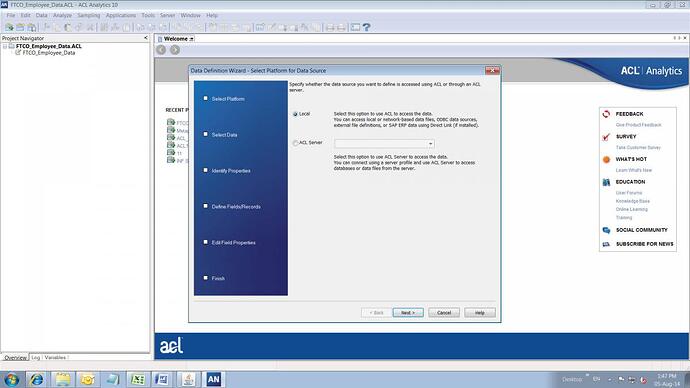
Task: Click the Select Data step checkbox
Action: tap(206, 134)
